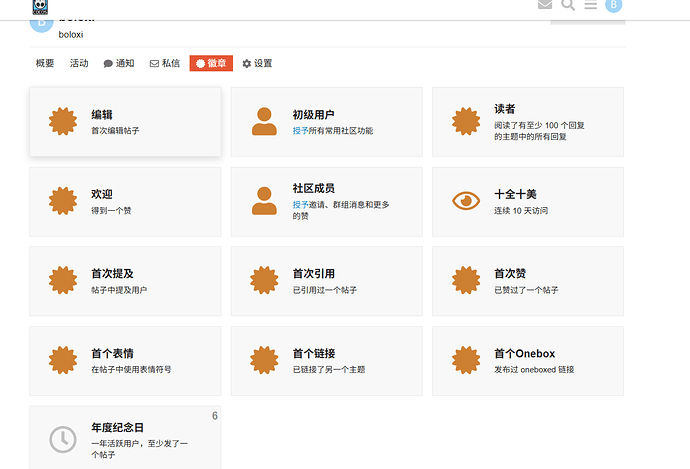Open the 首次提及 badge title
This screenshot has height=469, width=690.
(113, 274)
